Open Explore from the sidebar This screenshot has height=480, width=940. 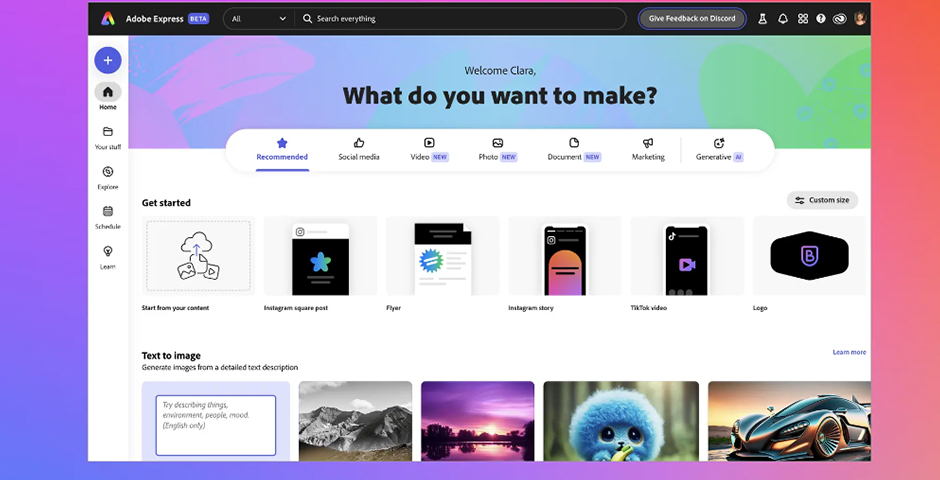108,172
